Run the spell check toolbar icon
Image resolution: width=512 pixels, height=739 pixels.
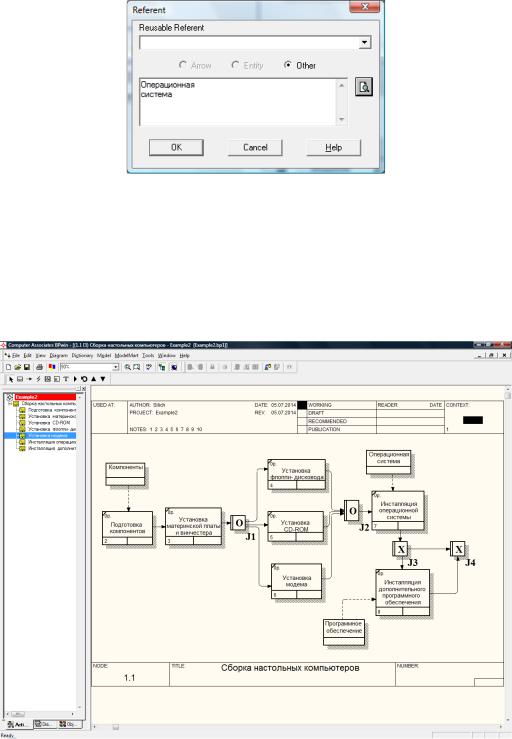tap(149, 367)
